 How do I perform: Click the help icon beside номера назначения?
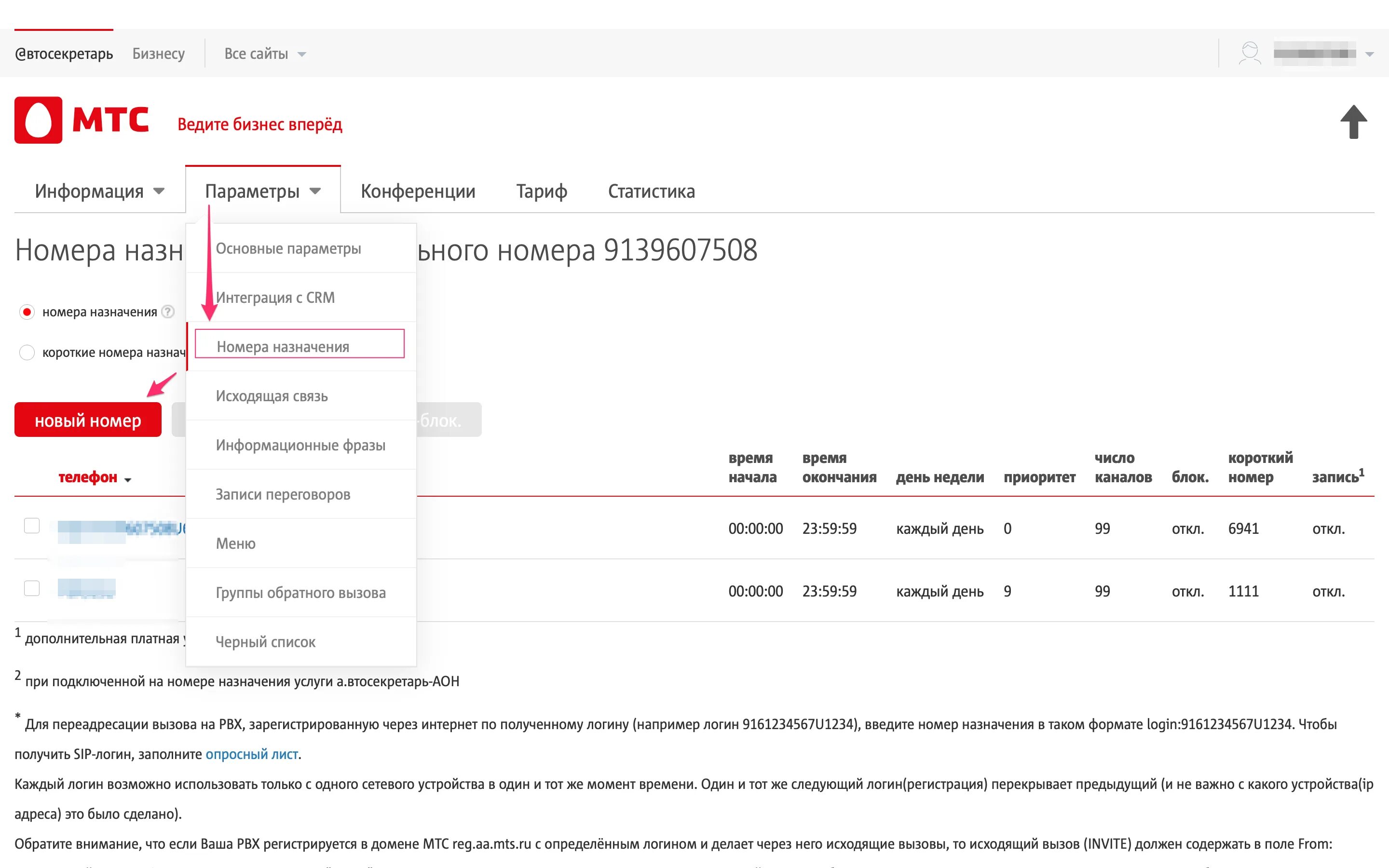coord(168,312)
